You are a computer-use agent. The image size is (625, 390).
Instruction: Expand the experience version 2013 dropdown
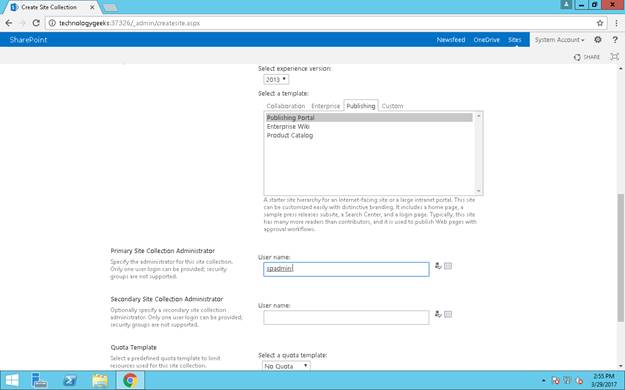(276, 79)
